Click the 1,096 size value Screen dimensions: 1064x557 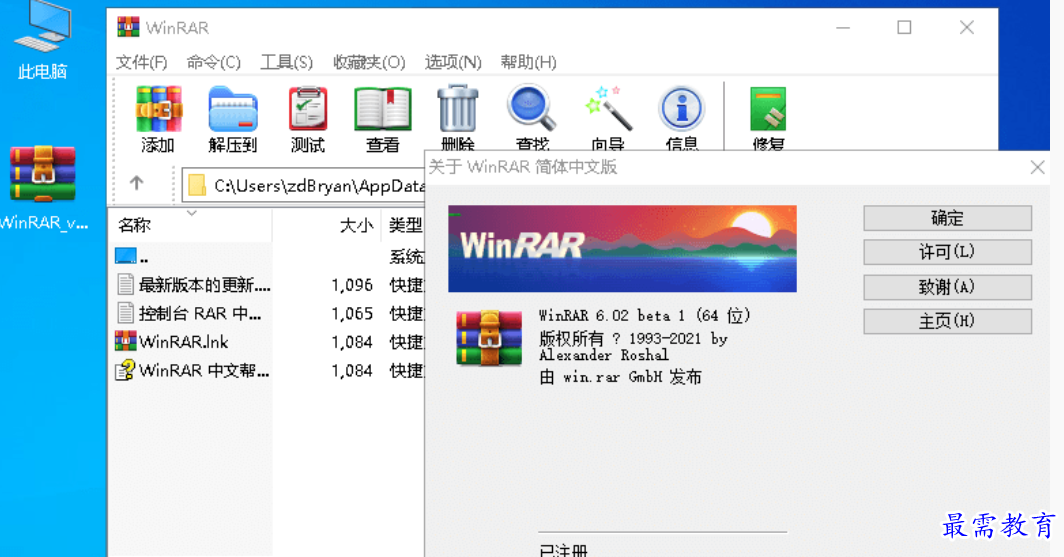tap(352, 285)
